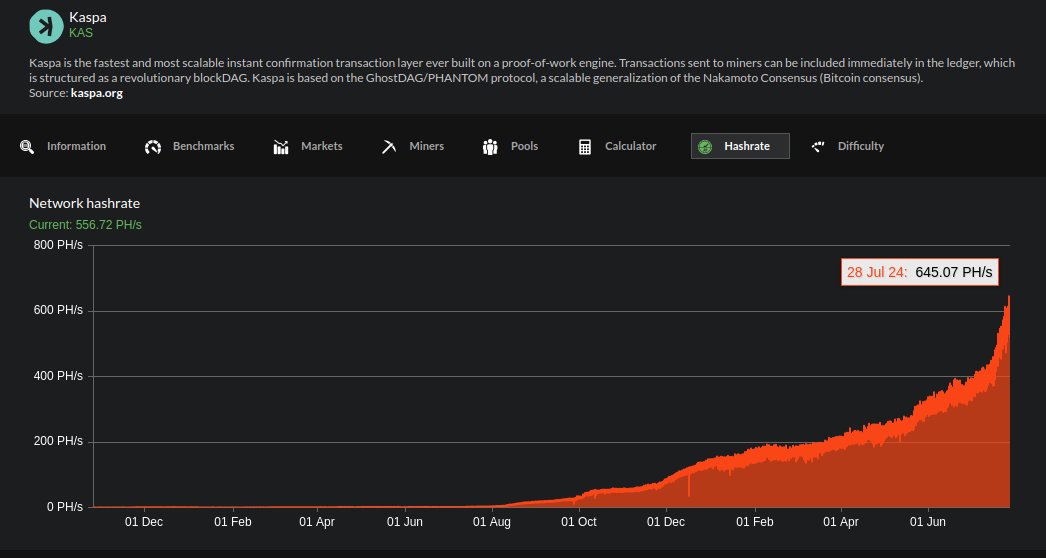Click the Kaspa coin logo icon
The image size is (1046, 558).
pyautogui.click(x=45, y=26)
